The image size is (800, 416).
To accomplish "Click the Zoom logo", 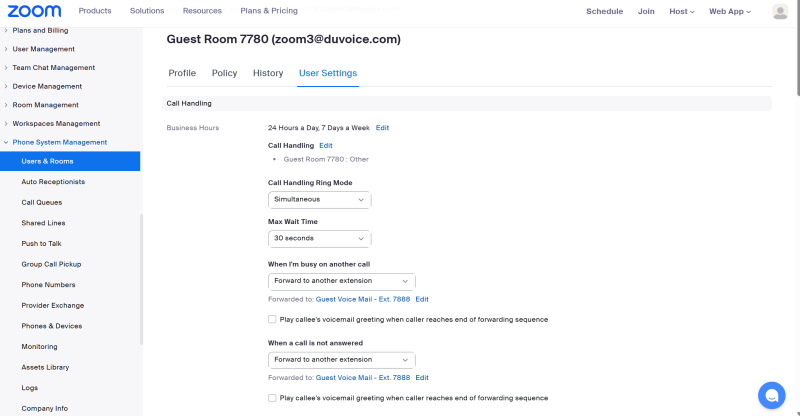I will tap(35, 11).
